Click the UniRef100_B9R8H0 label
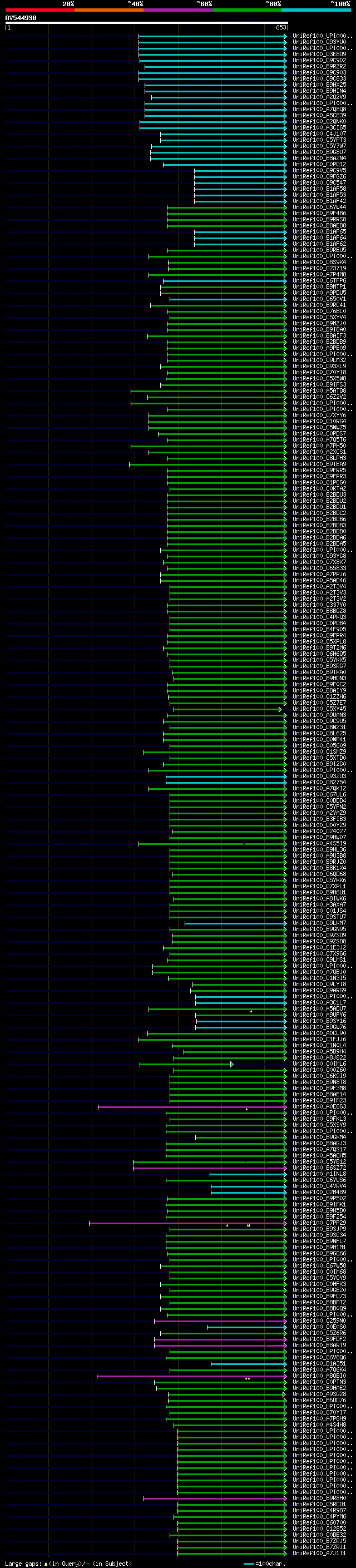 pos(319,1498)
